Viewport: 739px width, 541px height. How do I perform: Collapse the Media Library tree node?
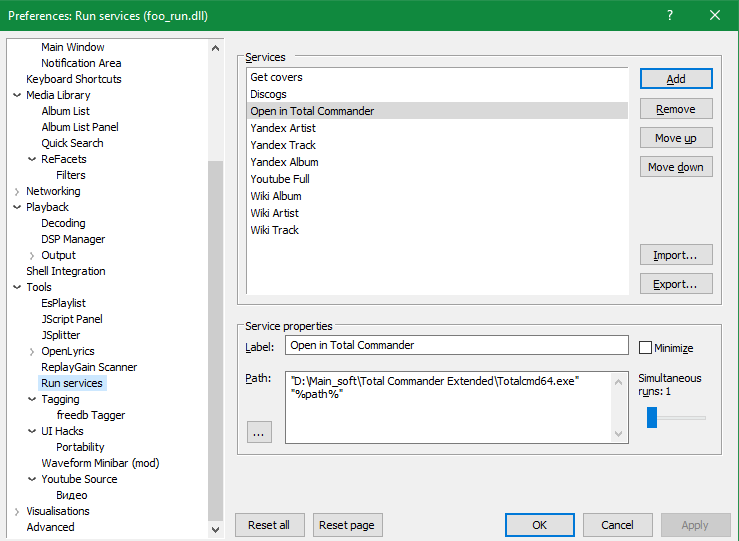click(17, 95)
